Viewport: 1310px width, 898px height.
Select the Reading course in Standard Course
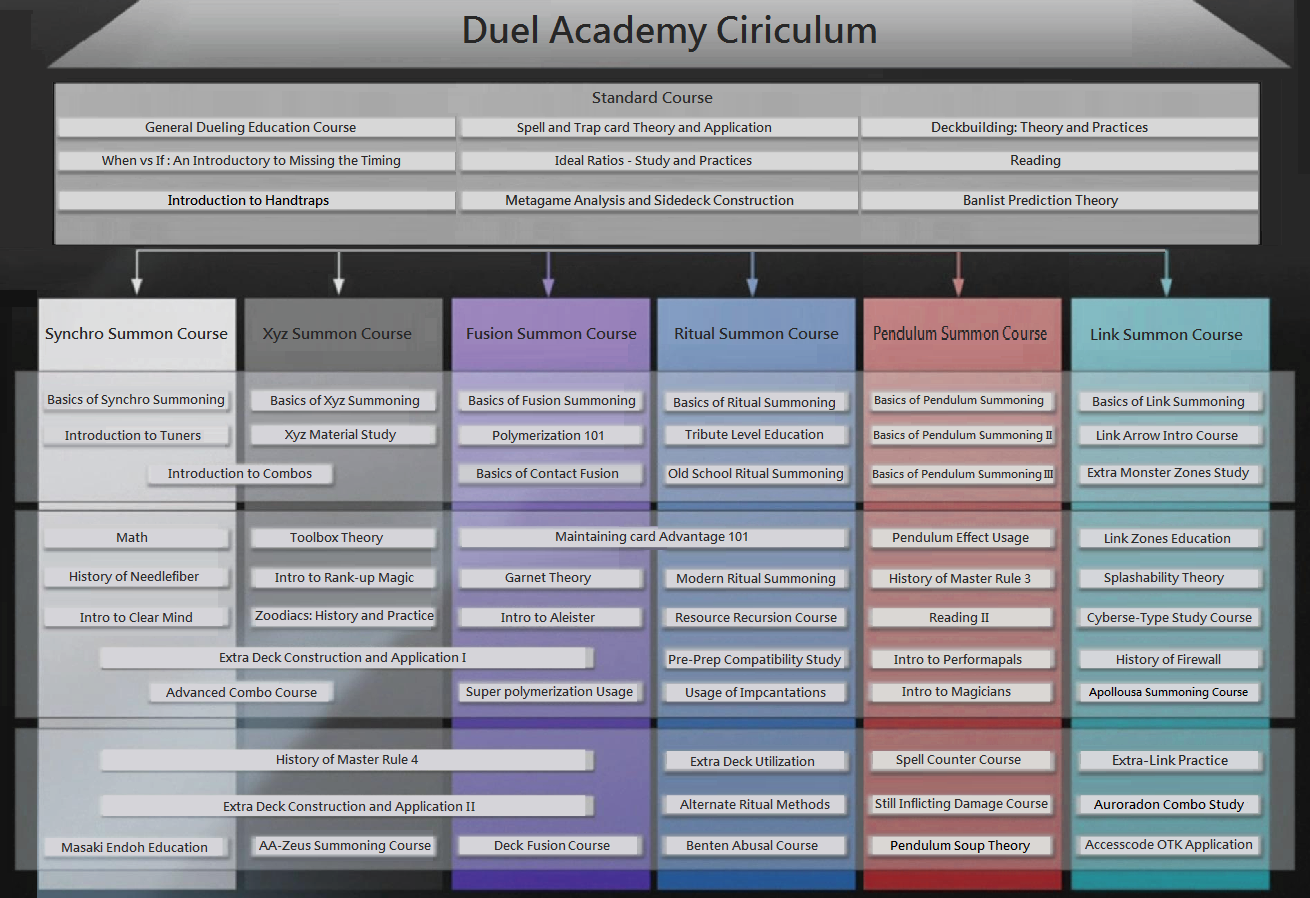1059,160
